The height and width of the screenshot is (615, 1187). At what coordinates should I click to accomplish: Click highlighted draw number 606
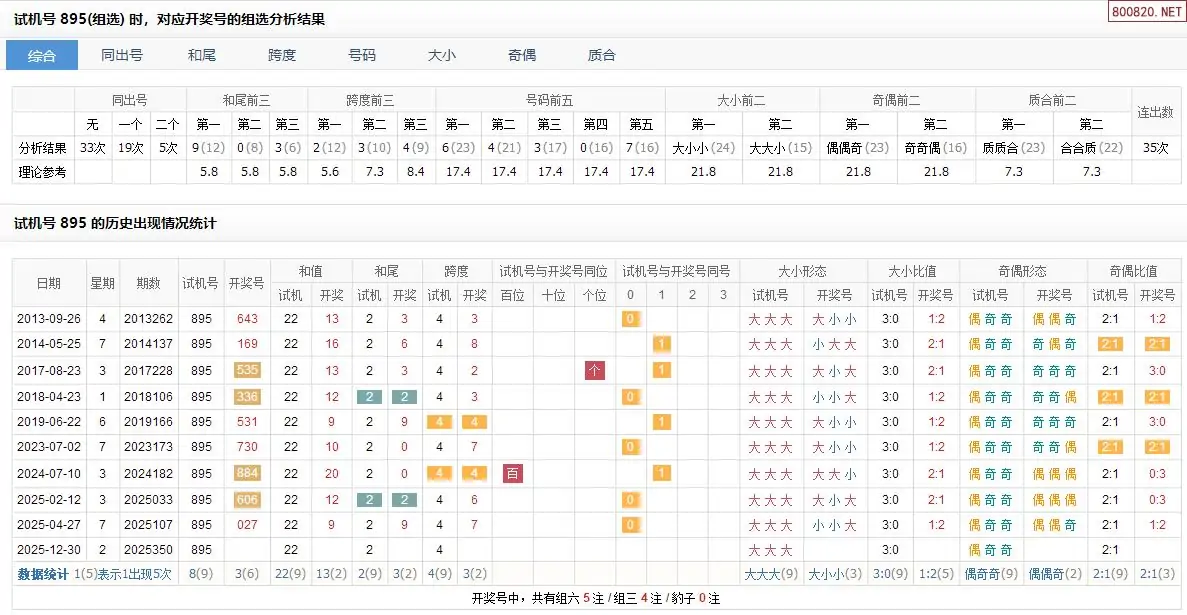[x=246, y=500]
